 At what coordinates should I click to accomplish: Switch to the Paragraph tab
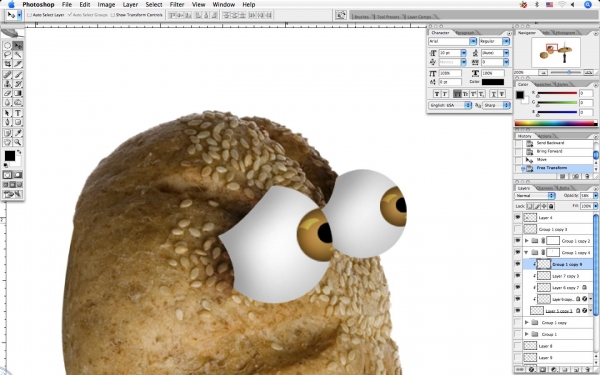click(x=465, y=33)
